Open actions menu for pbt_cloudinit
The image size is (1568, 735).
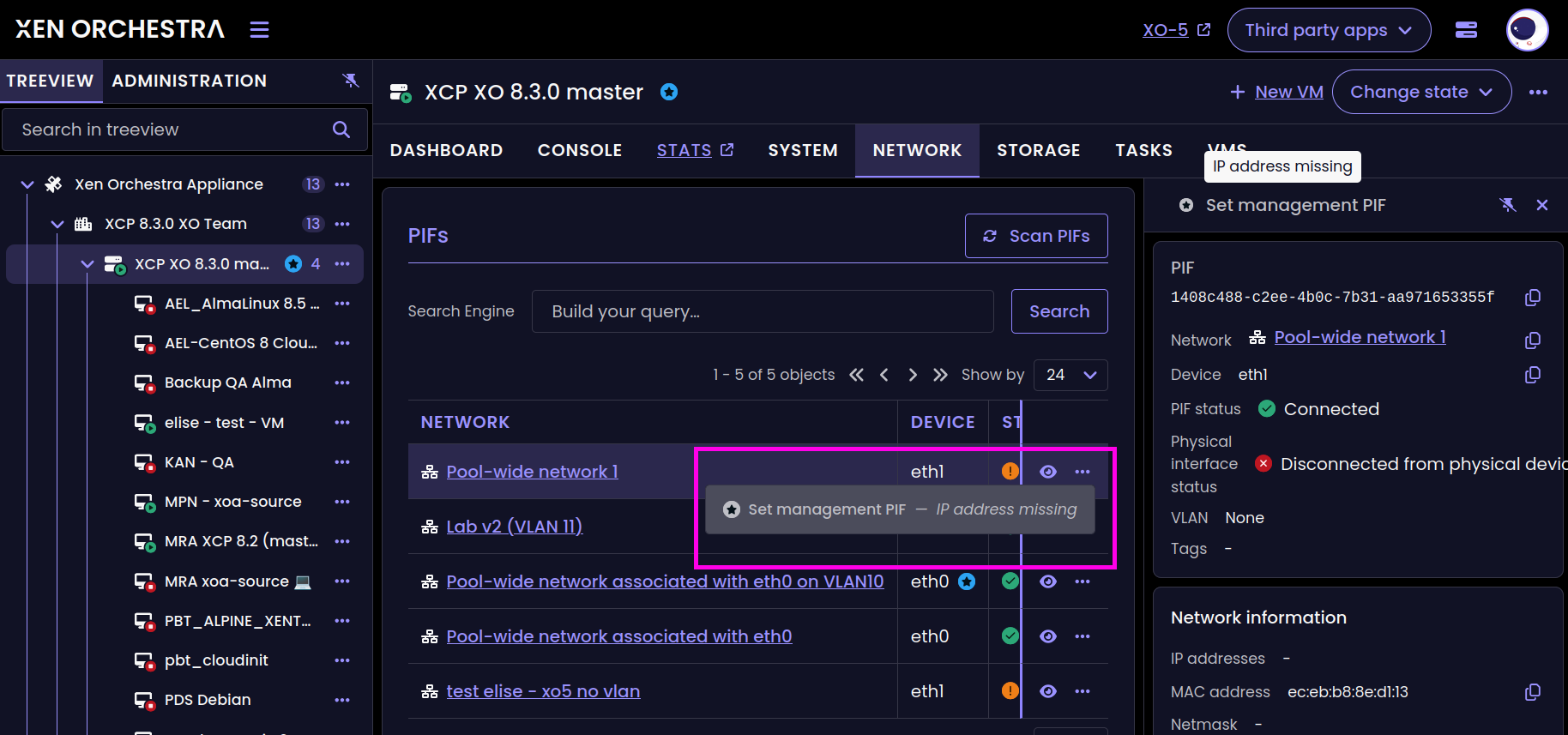click(342, 660)
